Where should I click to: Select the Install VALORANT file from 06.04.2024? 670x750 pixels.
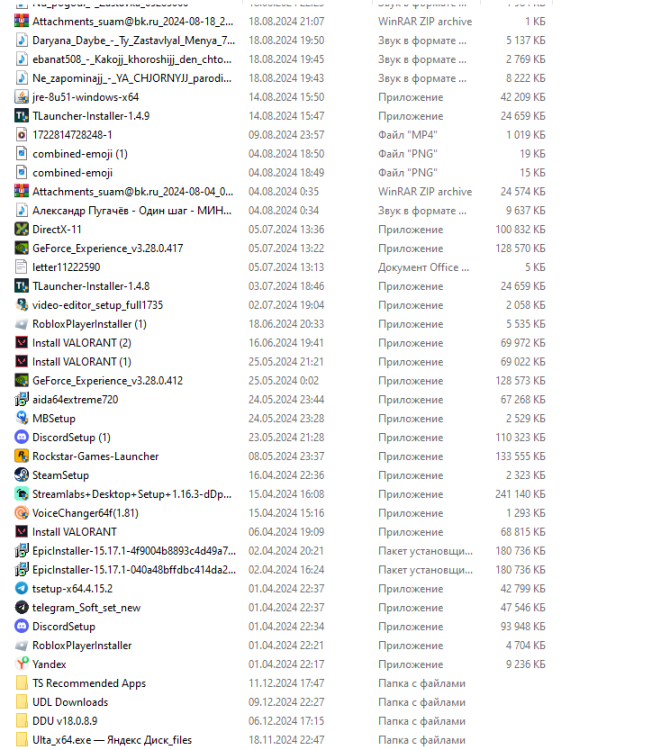(74, 532)
